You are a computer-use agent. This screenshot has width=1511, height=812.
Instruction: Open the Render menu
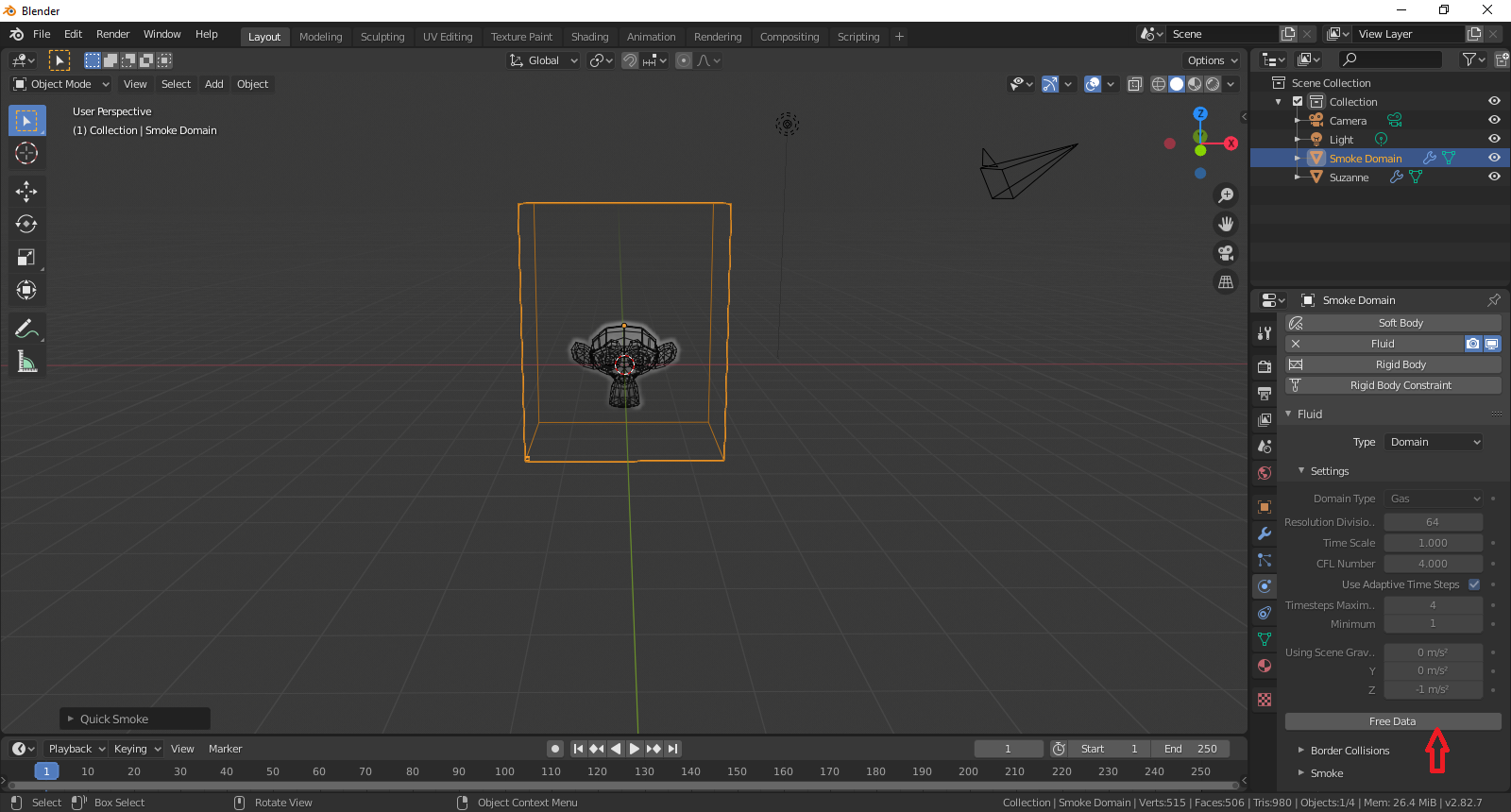(112, 34)
